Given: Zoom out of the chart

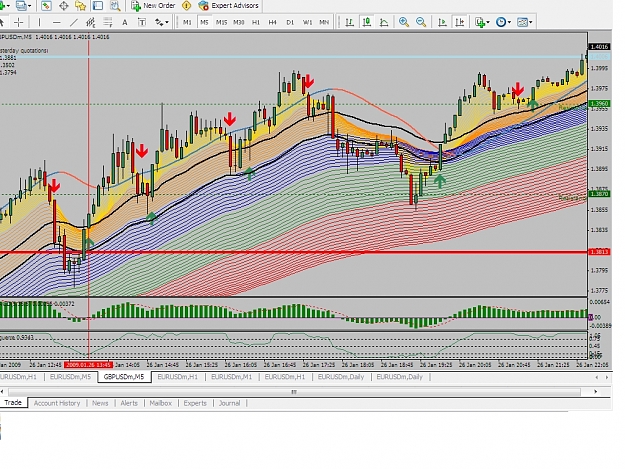Looking at the screenshot, I should (421, 22).
